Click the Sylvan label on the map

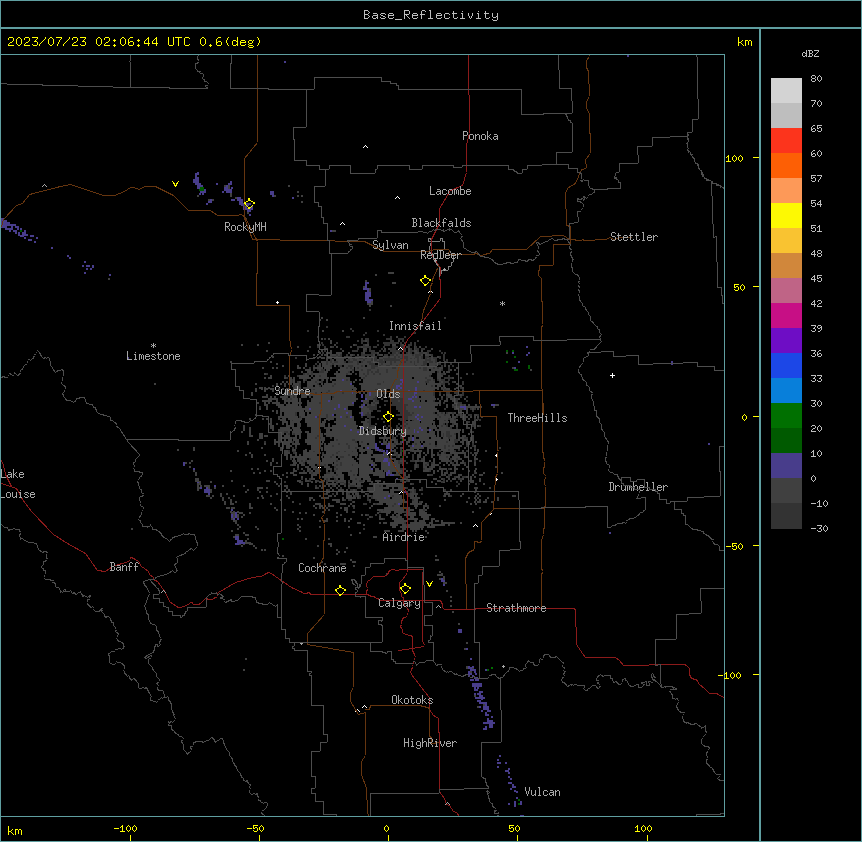390,245
